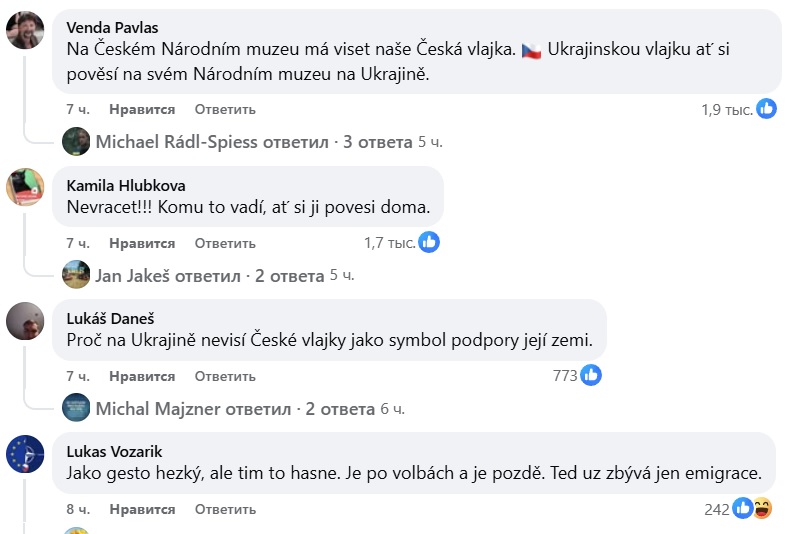The image size is (810, 534).
Task: Click Lukas Vozarik profile avatar
Action: point(25,453)
